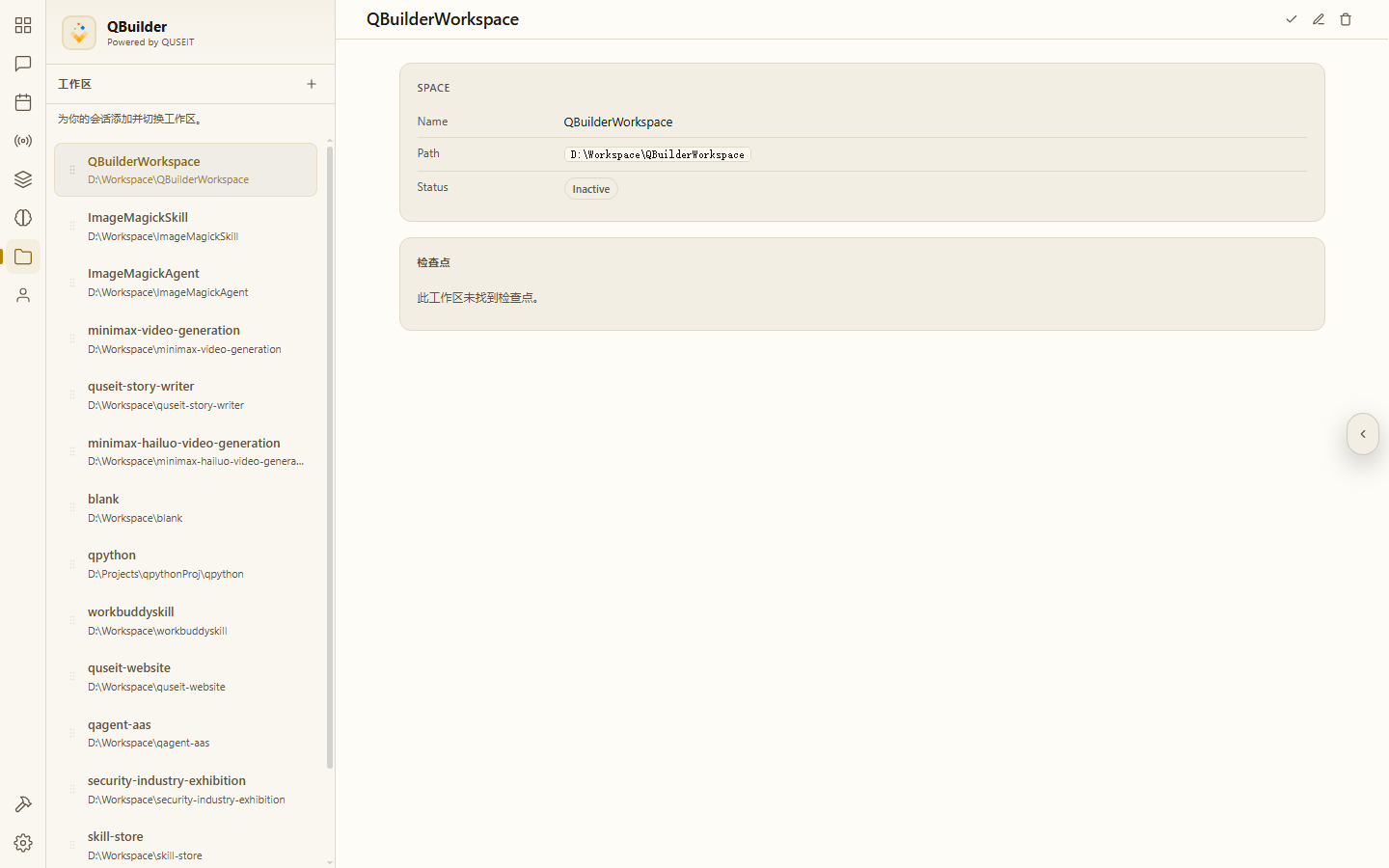Viewport: 1389px width, 868px height.
Task: Open the broadcast channels icon
Action: [x=23, y=141]
